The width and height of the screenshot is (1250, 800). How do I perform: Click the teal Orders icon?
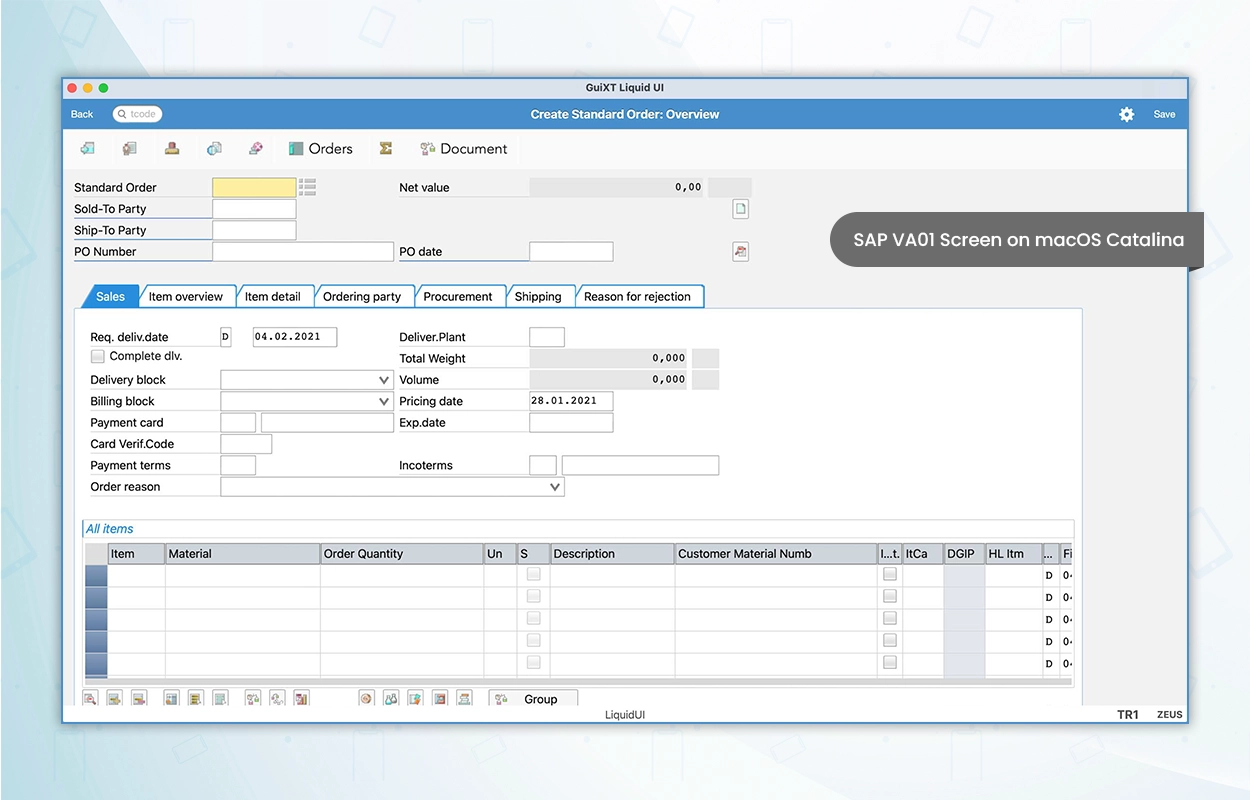pyautogui.click(x=296, y=148)
